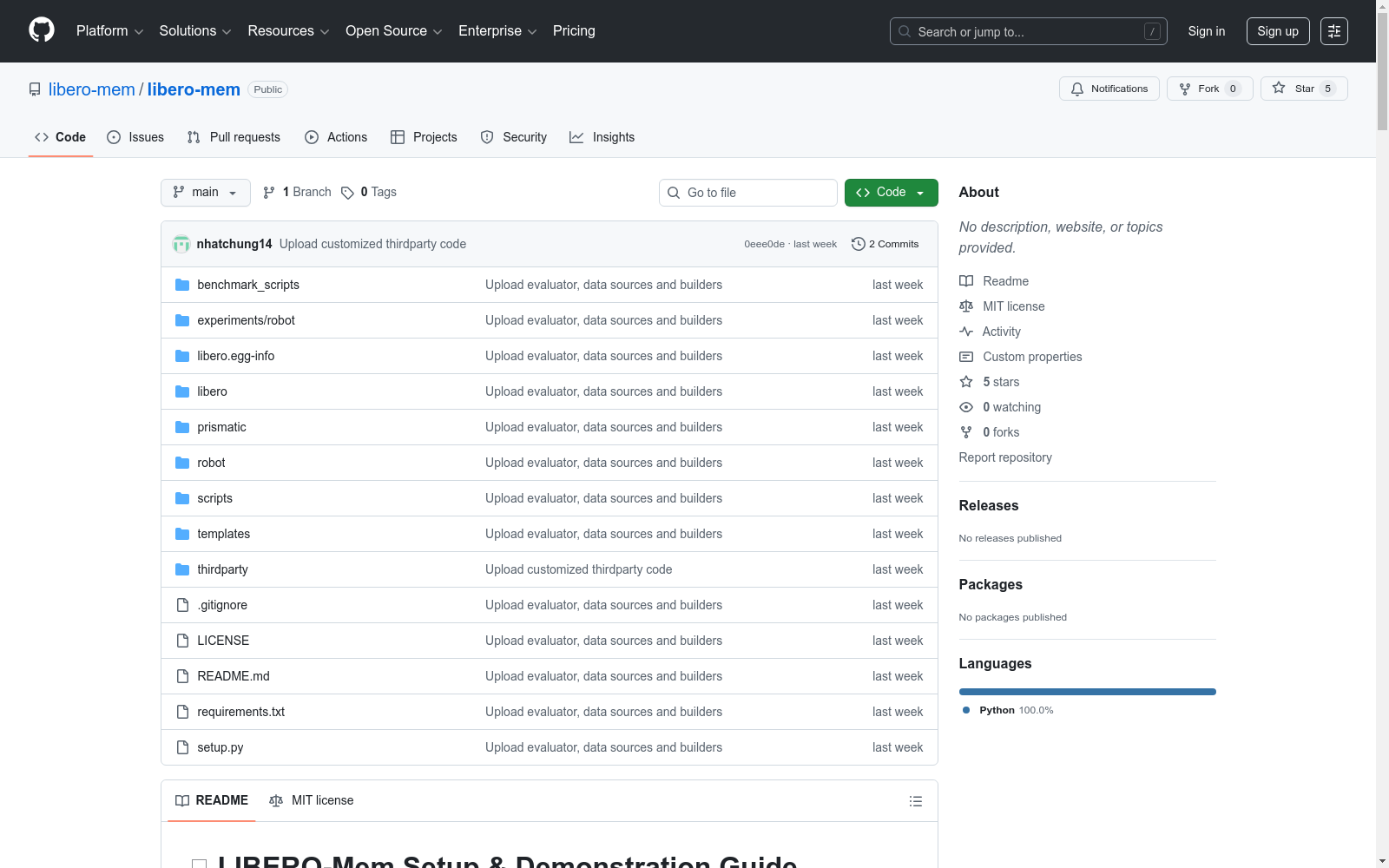Star the libero-mem repository
1389x868 pixels.
tap(1304, 89)
